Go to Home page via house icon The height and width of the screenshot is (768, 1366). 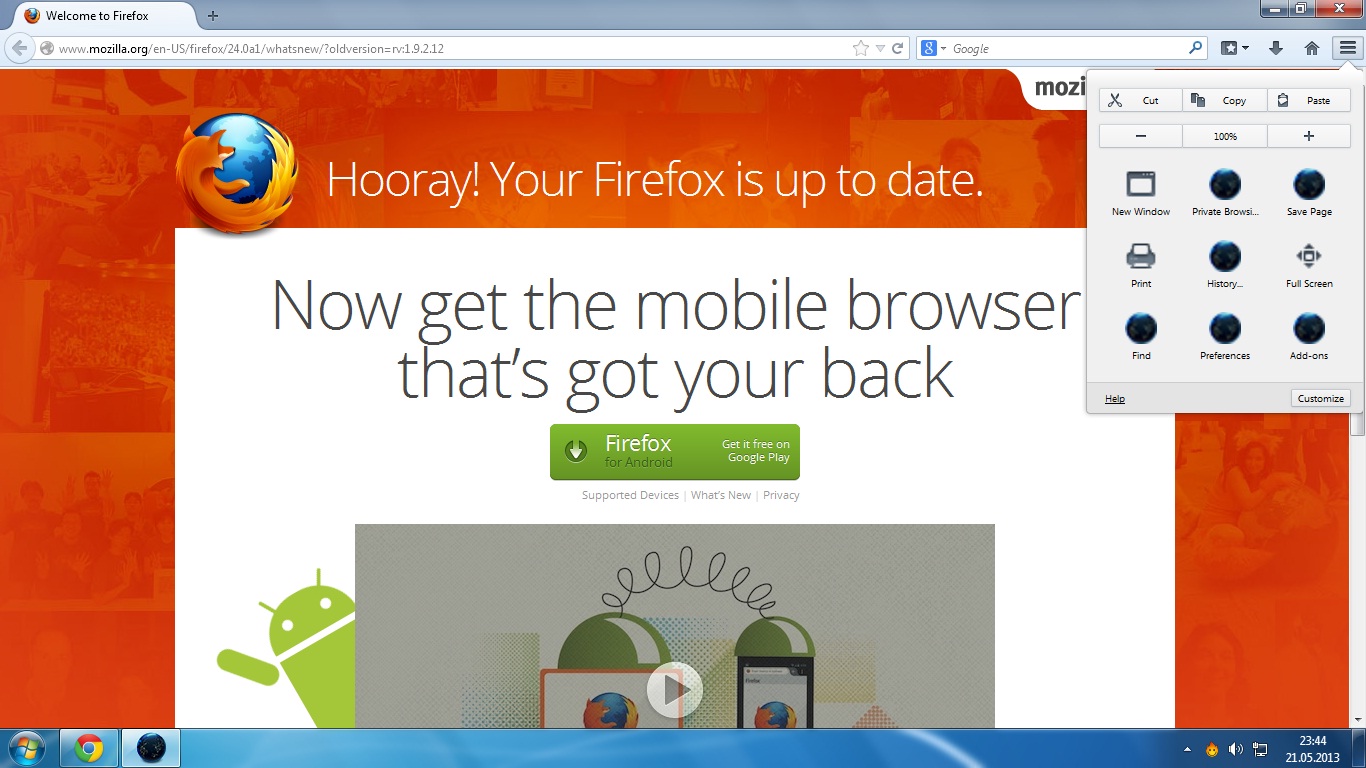tap(1312, 48)
